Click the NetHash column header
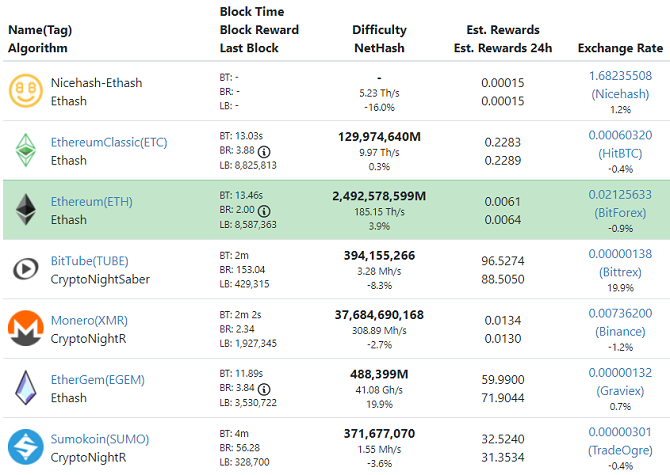Image resolution: width=670 pixels, height=475 pixels. pos(379,48)
